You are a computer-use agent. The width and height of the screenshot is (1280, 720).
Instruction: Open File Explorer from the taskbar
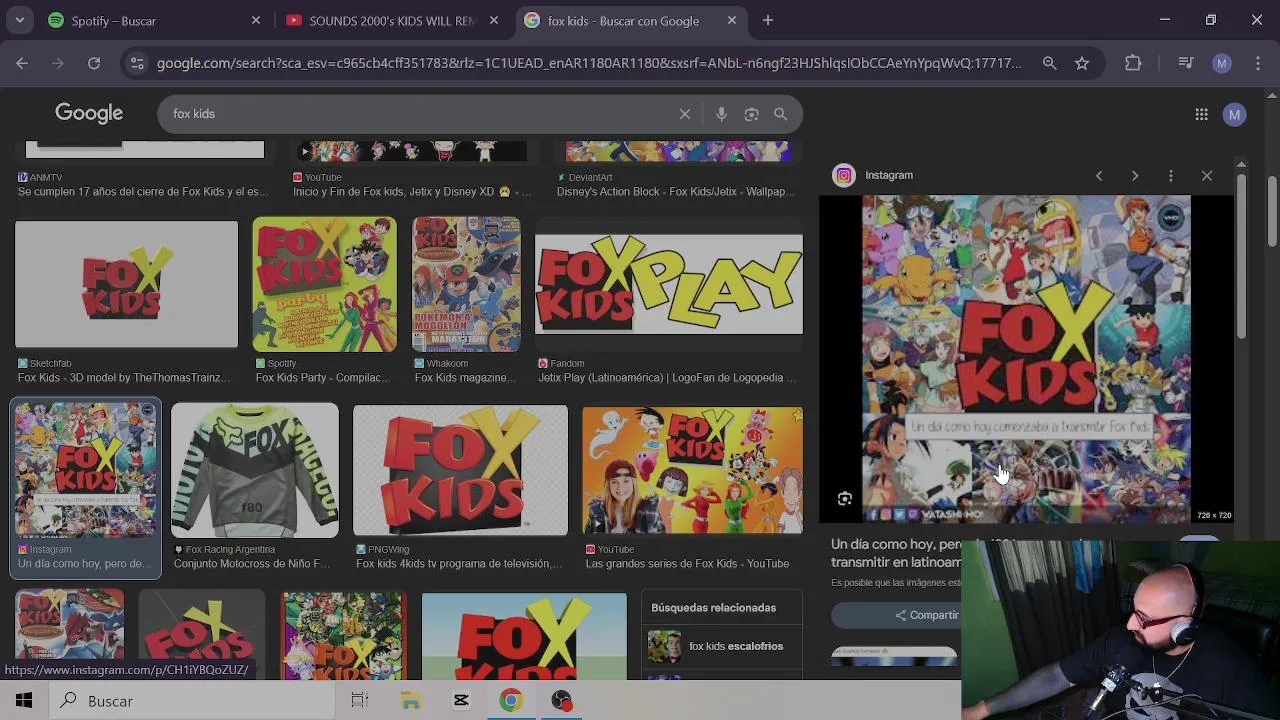click(411, 701)
